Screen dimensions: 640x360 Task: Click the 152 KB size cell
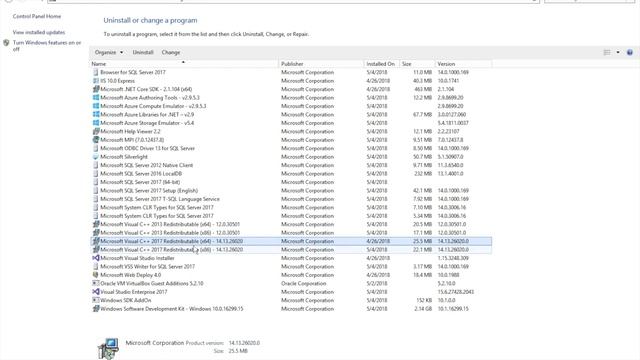[x=424, y=300]
